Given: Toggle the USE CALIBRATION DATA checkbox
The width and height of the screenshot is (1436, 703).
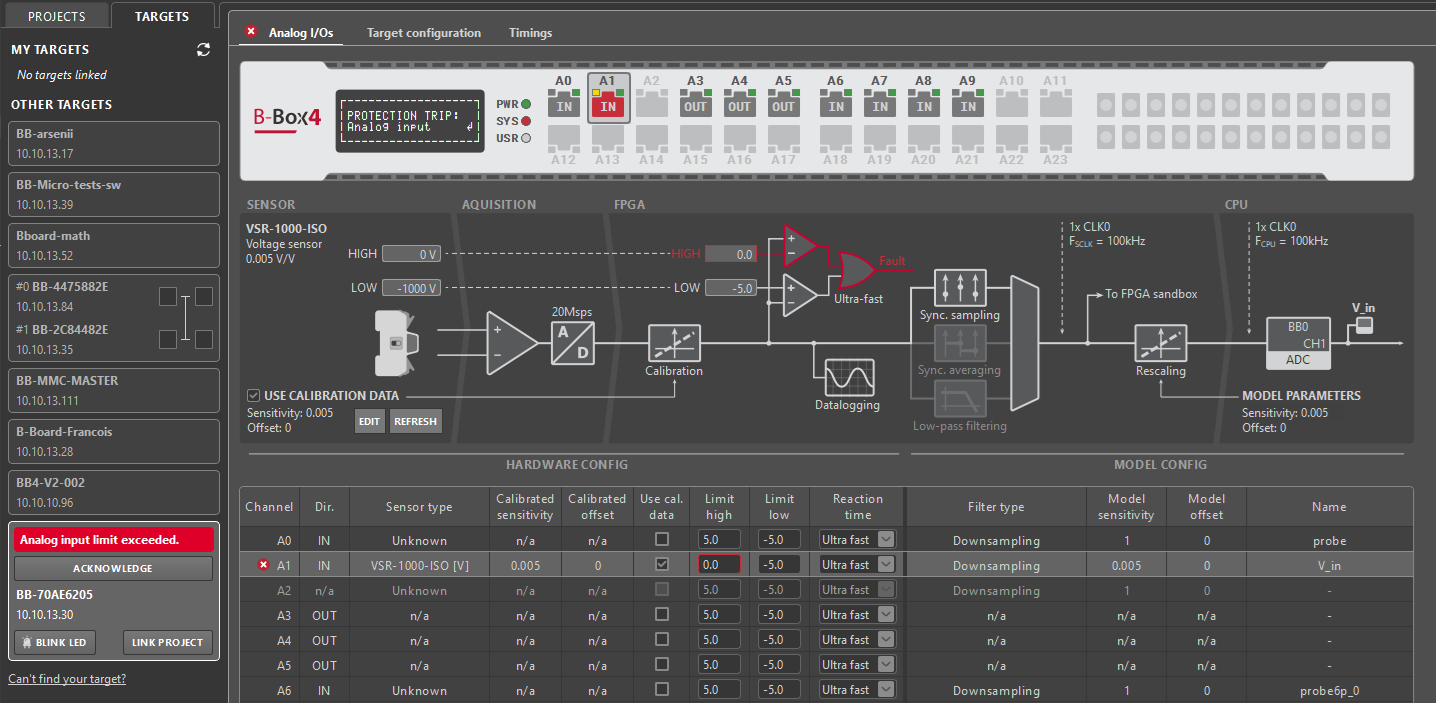Looking at the screenshot, I should tap(255, 395).
